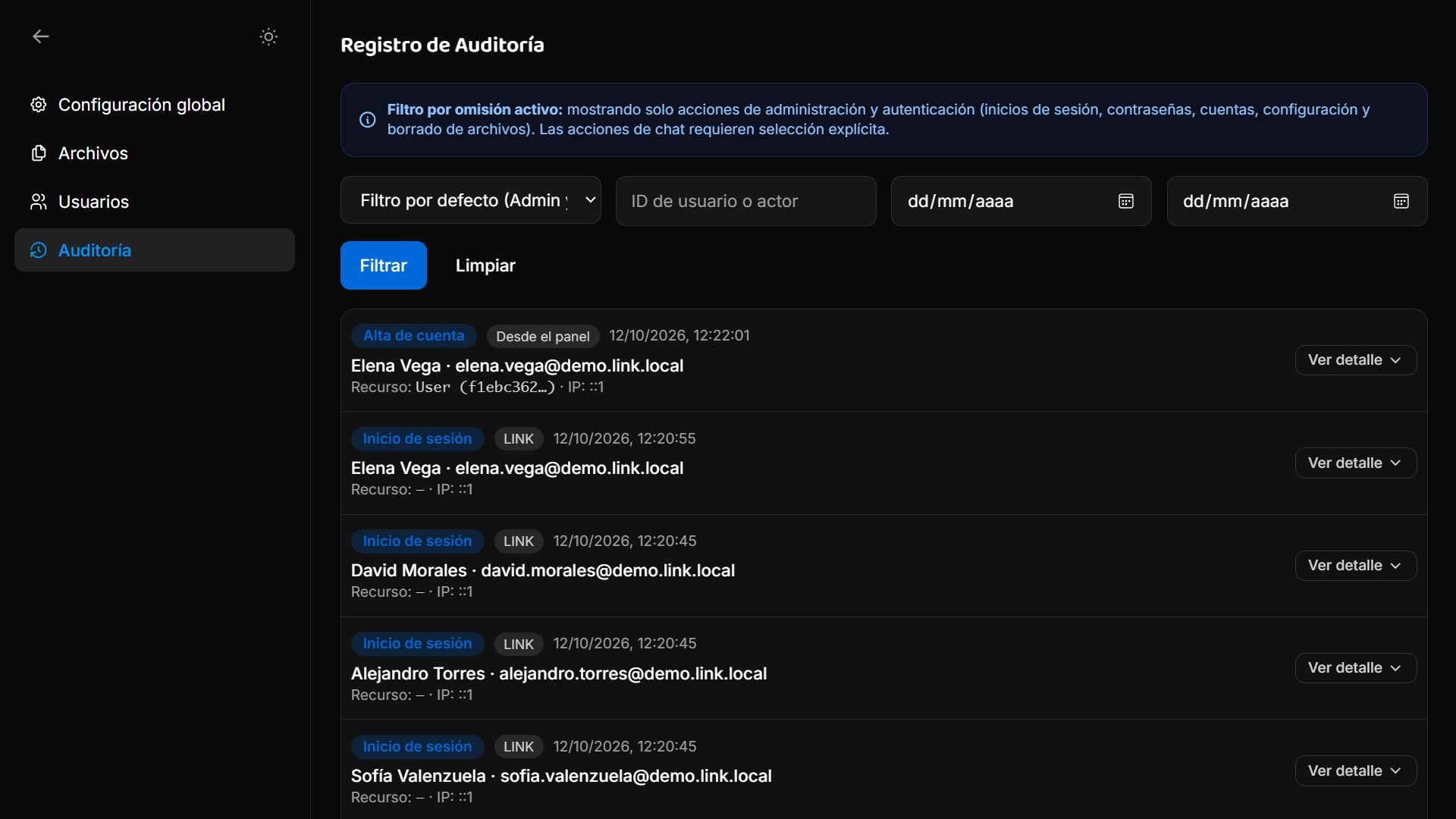The height and width of the screenshot is (819, 1456).
Task: Click the Filtrar button
Action: click(x=384, y=265)
